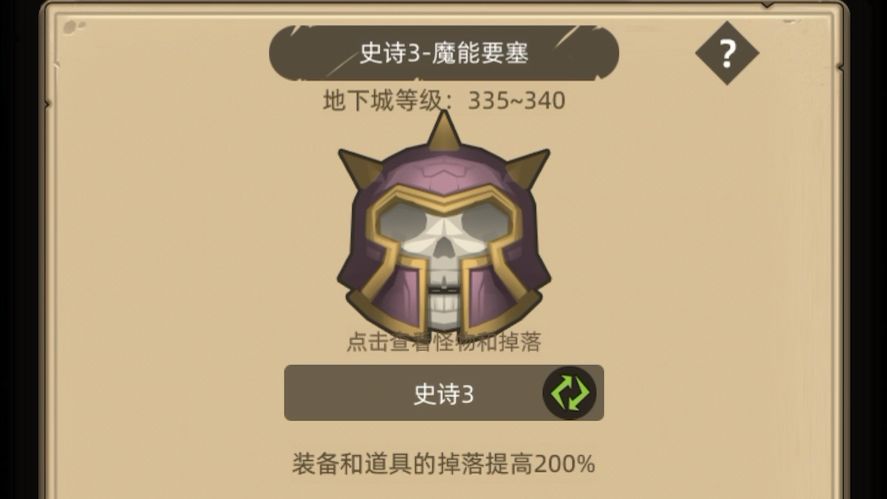Viewport: 887px width, 499px height.
Task: Tap the right horn of the purple helmet
Action: (x=528, y=168)
